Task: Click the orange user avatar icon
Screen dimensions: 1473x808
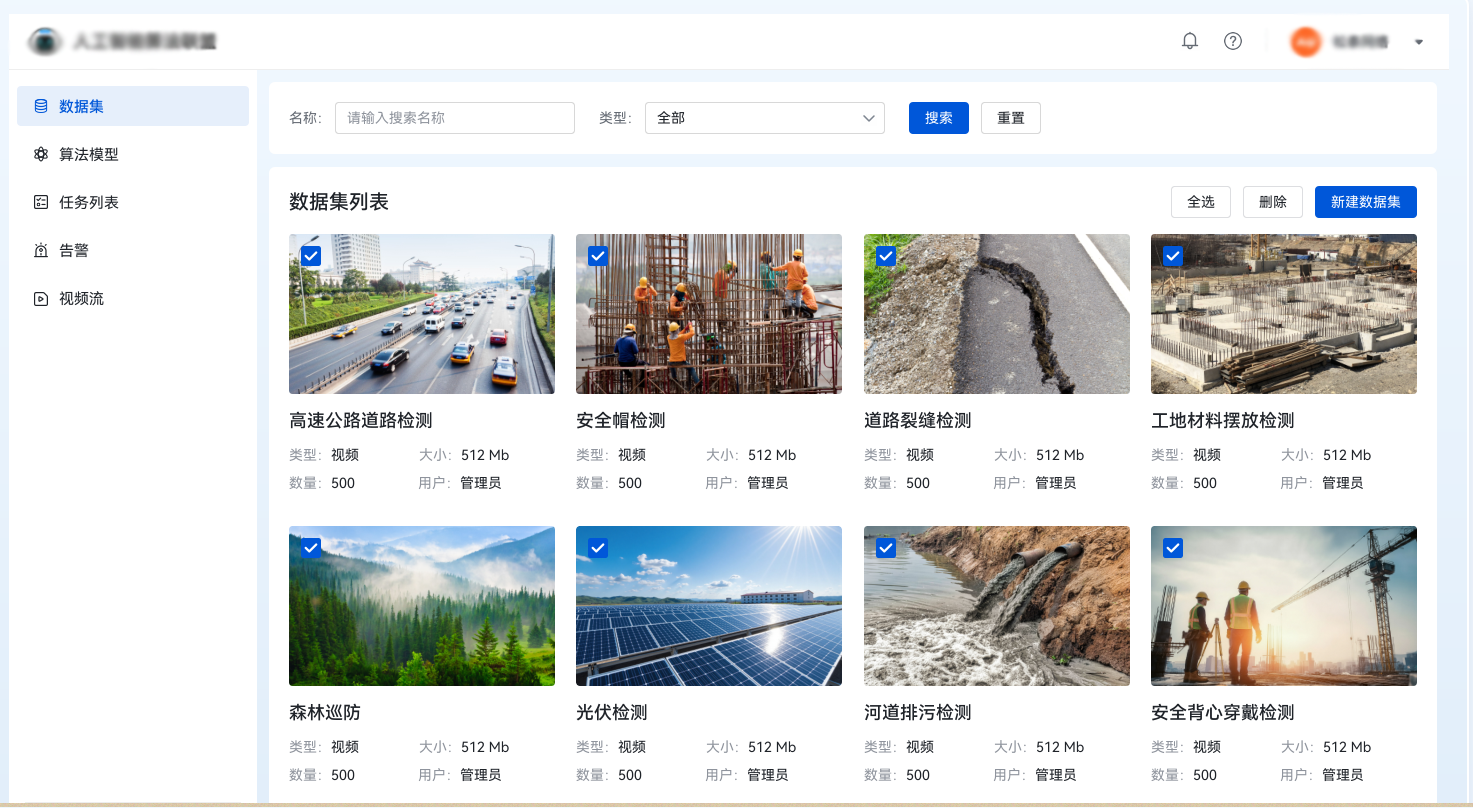Action: tap(1305, 42)
